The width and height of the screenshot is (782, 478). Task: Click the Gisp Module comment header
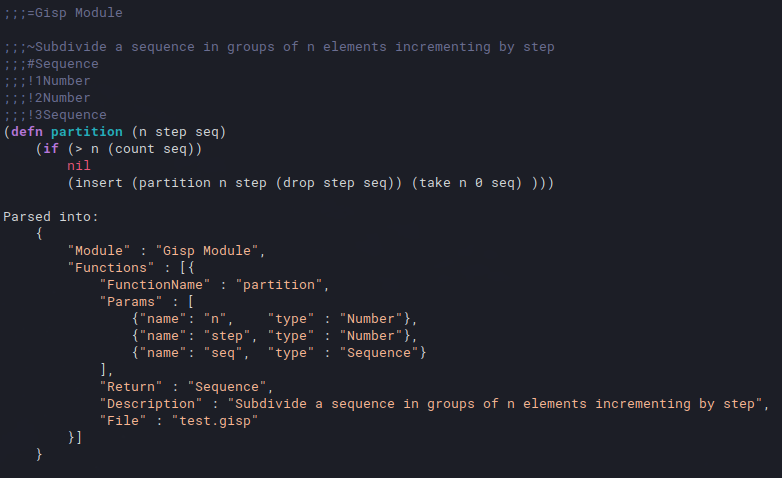[x=63, y=13]
